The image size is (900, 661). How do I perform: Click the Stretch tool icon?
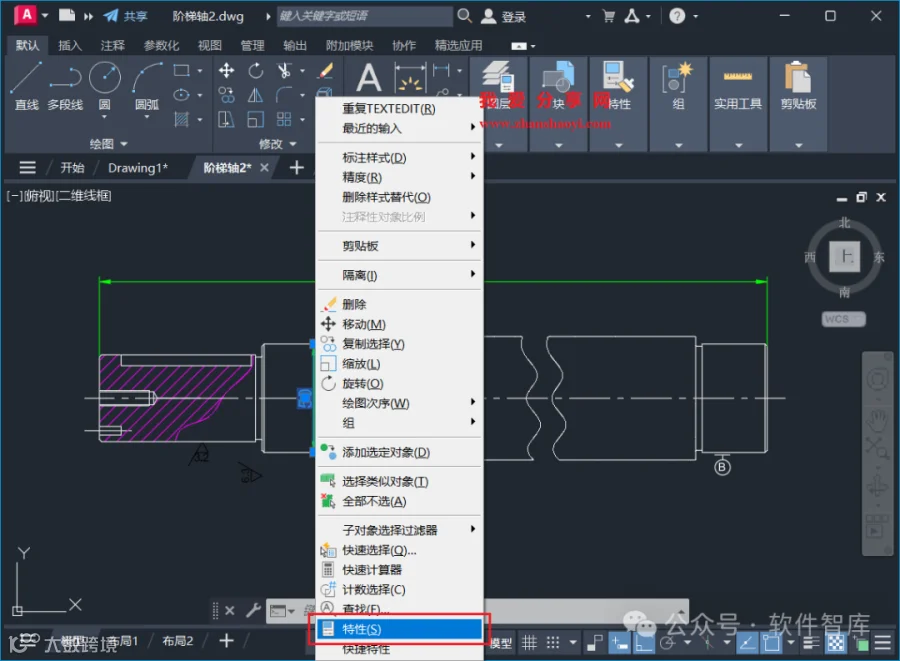[x=226, y=119]
